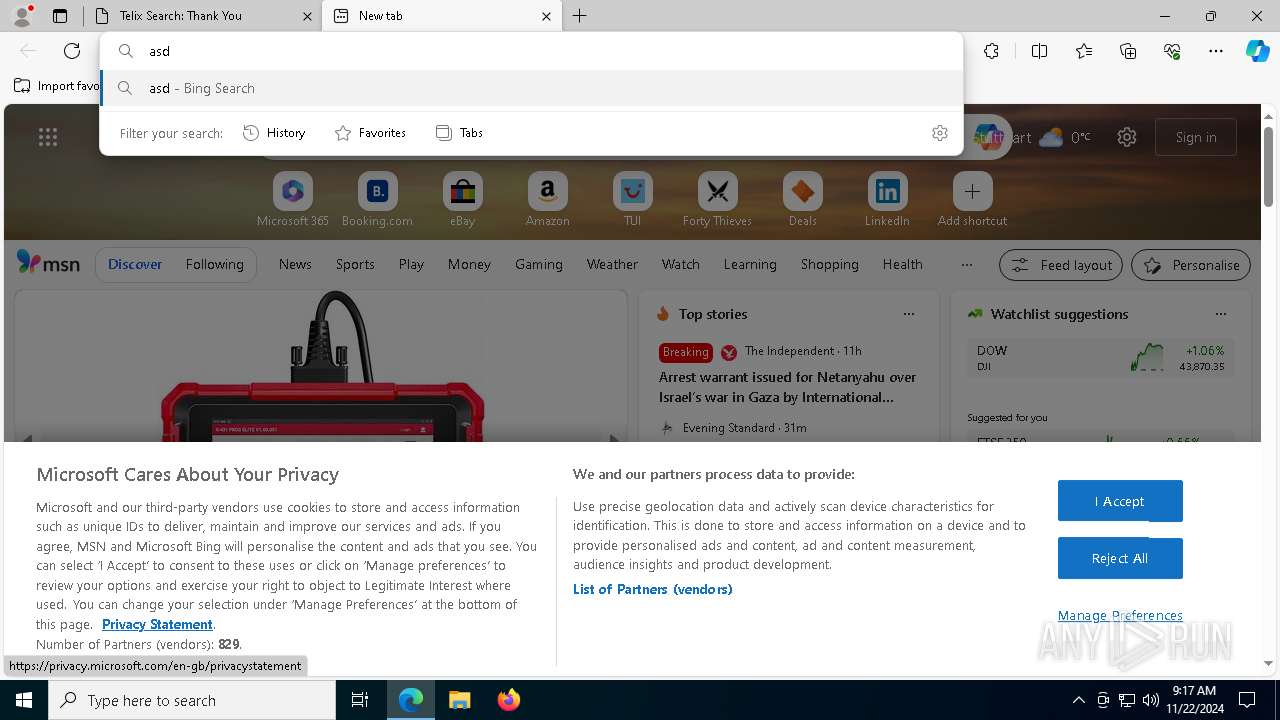This screenshot has height=720, width=1280.
Task: Open eBay shortcut tile
Action: [463, 200]
